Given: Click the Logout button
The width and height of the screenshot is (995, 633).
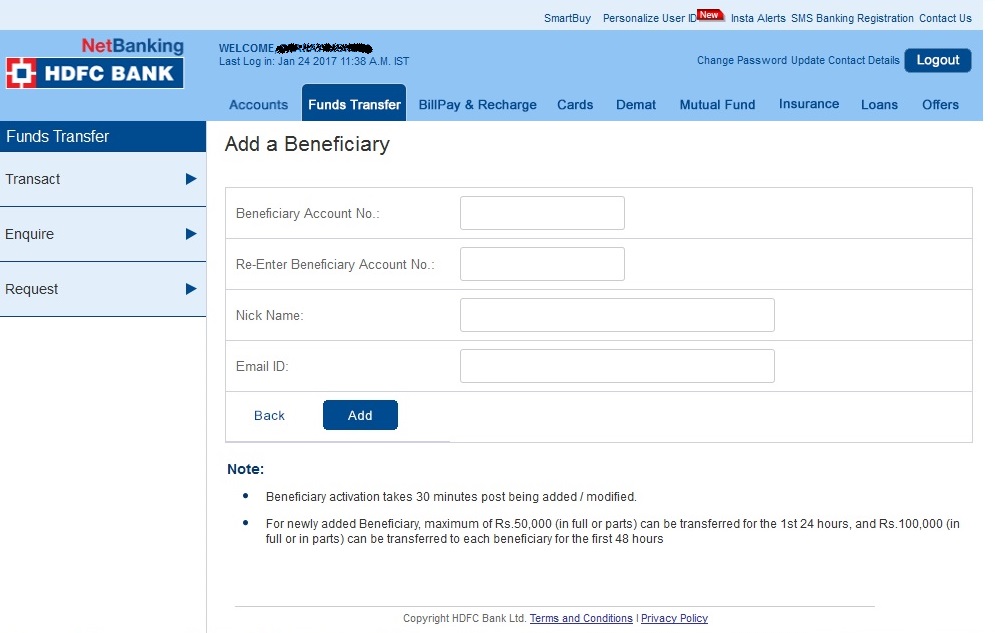Looking at the screenshot, I should (x=937, y=60).
